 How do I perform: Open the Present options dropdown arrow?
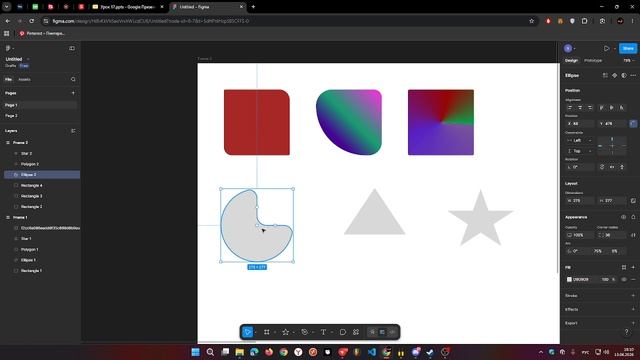click(x=615, y=49)
